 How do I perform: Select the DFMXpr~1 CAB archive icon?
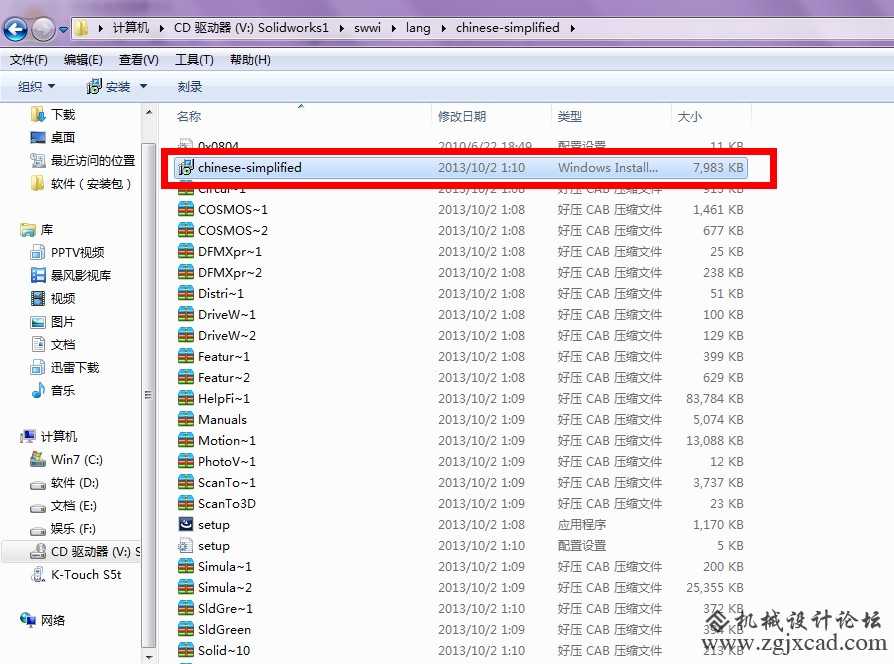(x=186, y=251)
